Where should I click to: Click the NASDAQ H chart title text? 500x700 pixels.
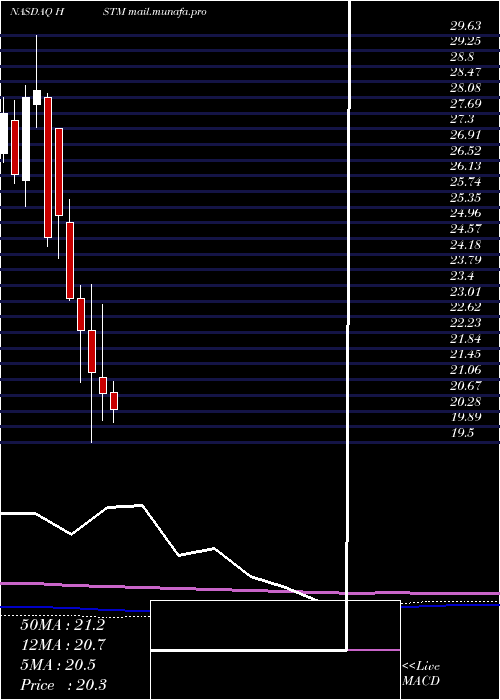coord(38,12)
